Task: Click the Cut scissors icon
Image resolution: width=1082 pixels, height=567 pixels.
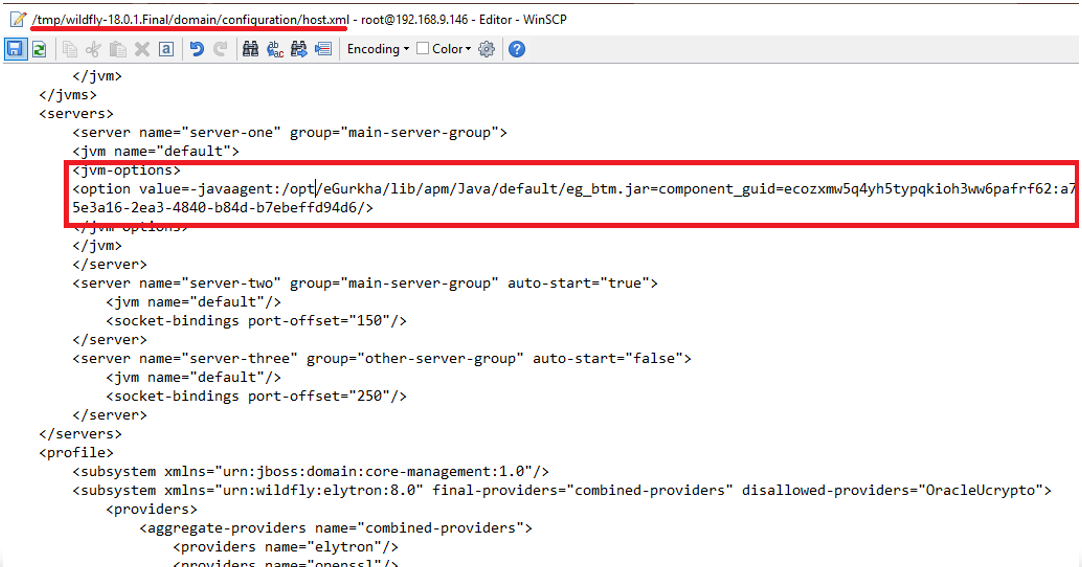Action: point(93,49)
